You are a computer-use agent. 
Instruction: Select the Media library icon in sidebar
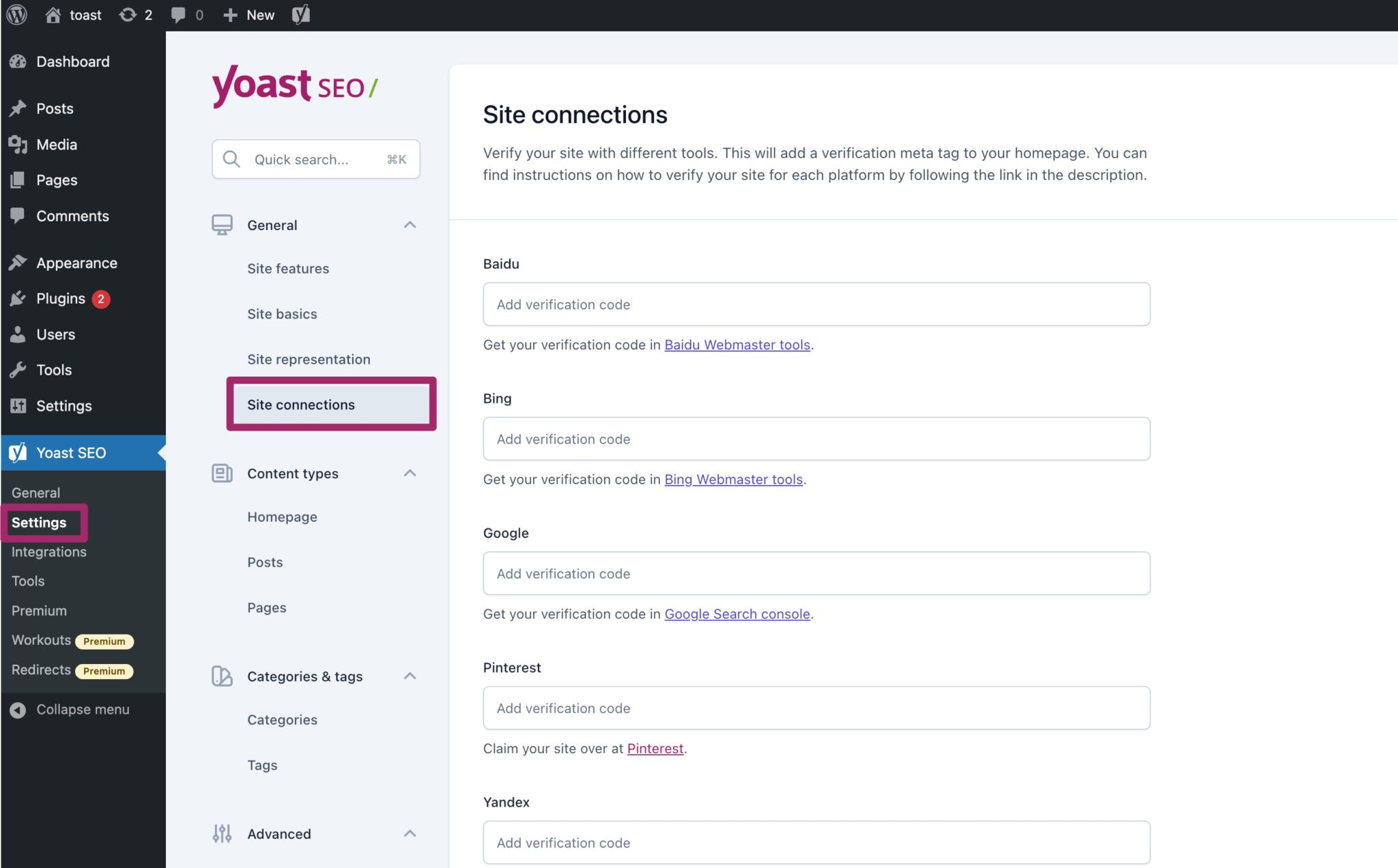(18, 144)
